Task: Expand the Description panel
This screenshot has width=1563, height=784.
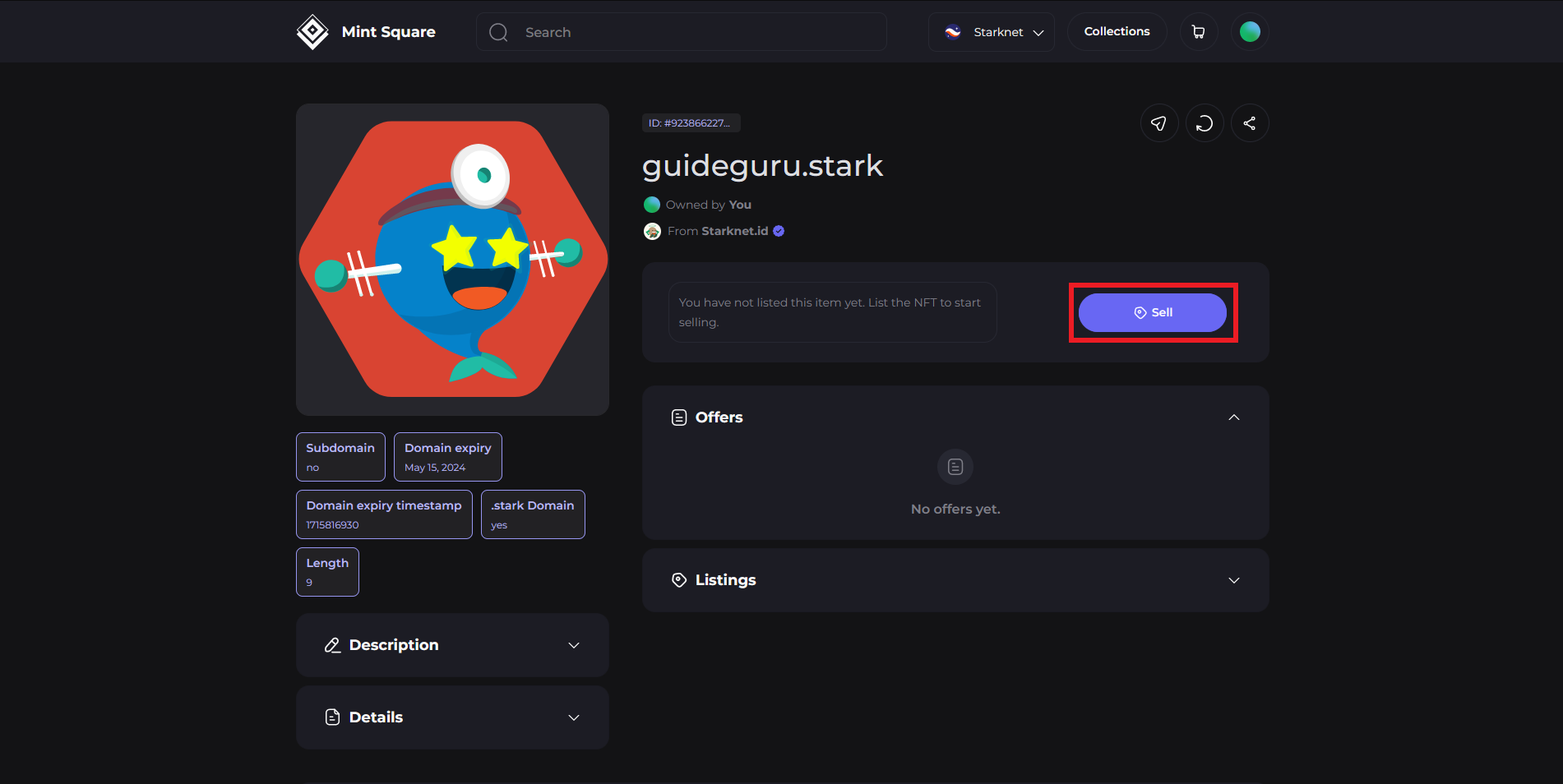Action: [x=573, y=645]
